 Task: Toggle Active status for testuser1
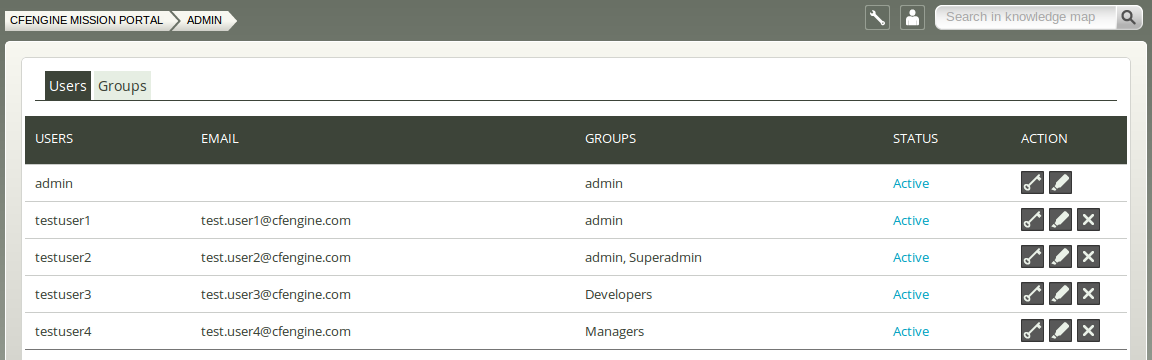(x=911, y=220)
